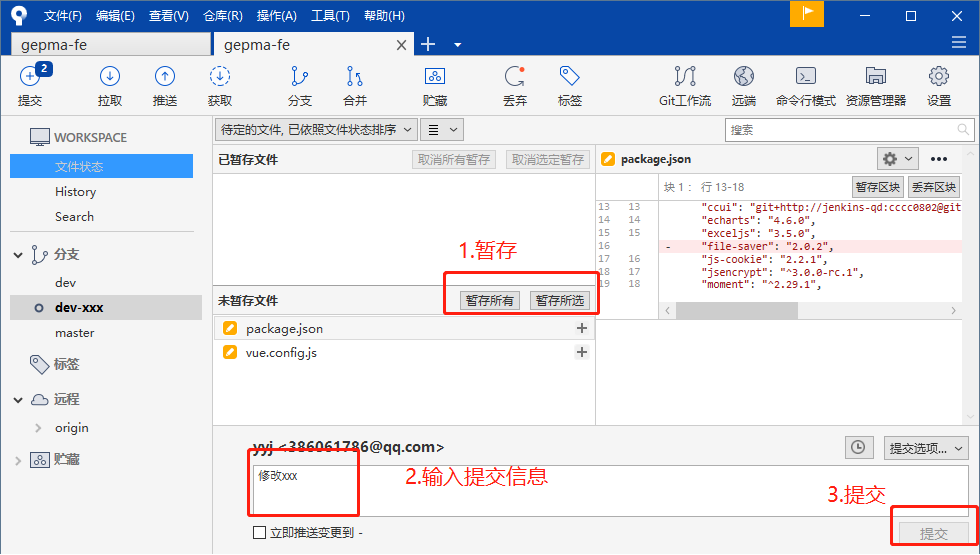Stage vue.config.js with its plus icon
980x555 pixels.
582,352
